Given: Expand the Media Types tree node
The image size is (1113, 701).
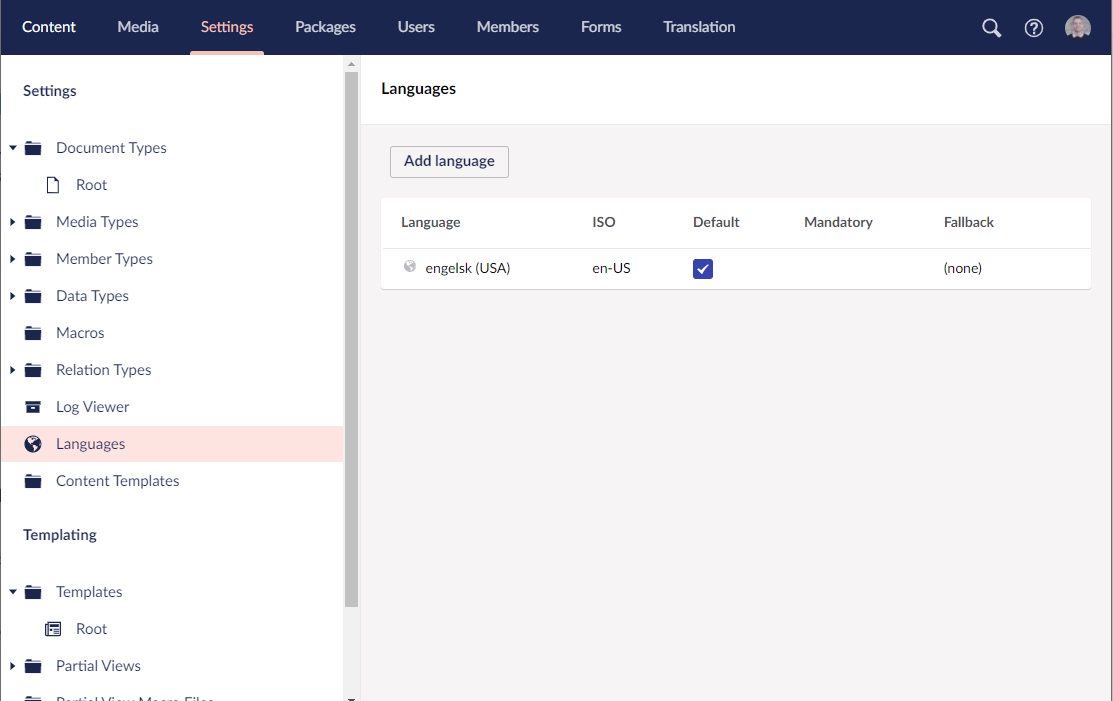Looking at the screenshot, I should (12, 221).
